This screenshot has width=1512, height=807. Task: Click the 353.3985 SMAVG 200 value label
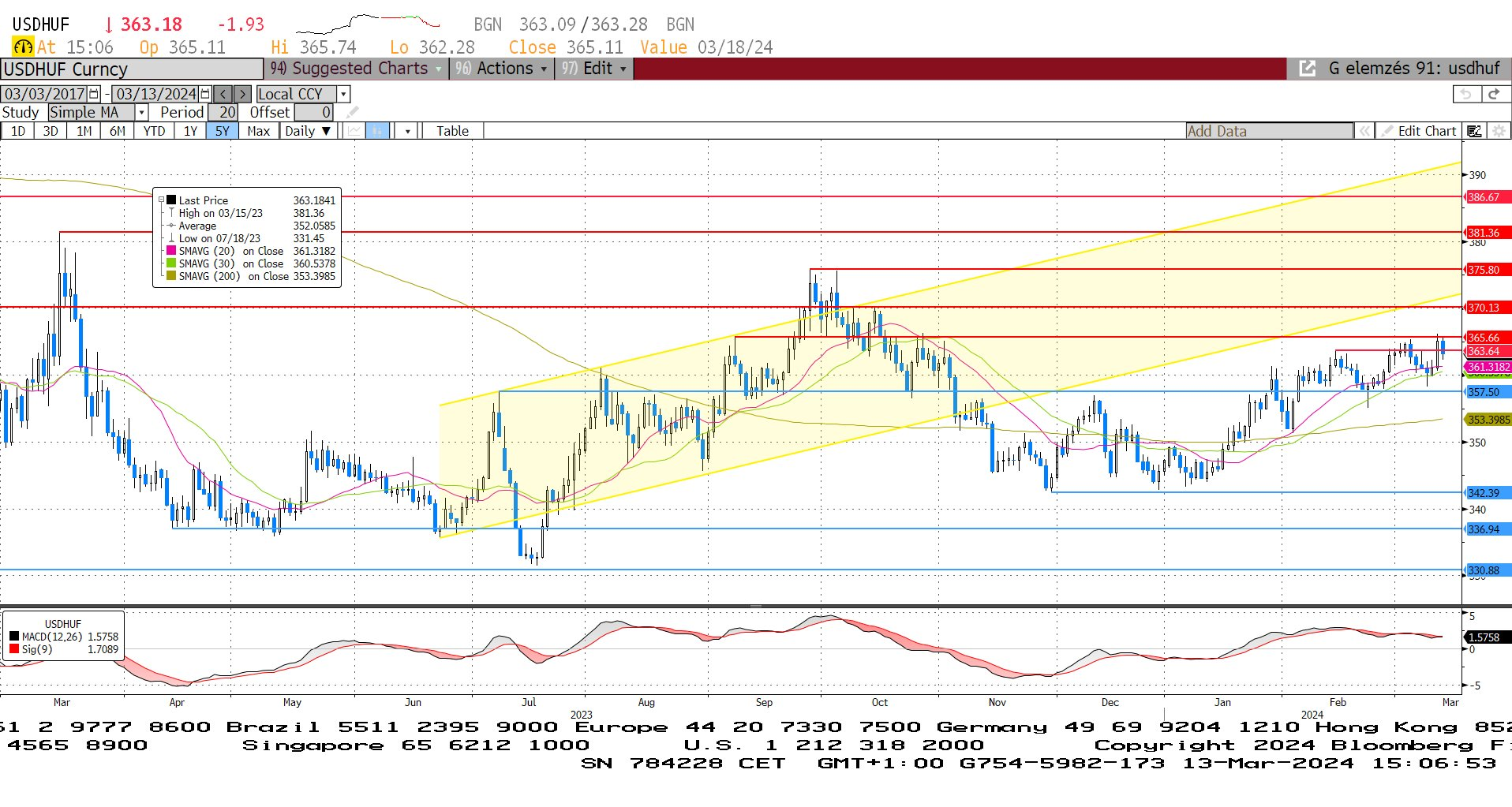point(1488,420)
